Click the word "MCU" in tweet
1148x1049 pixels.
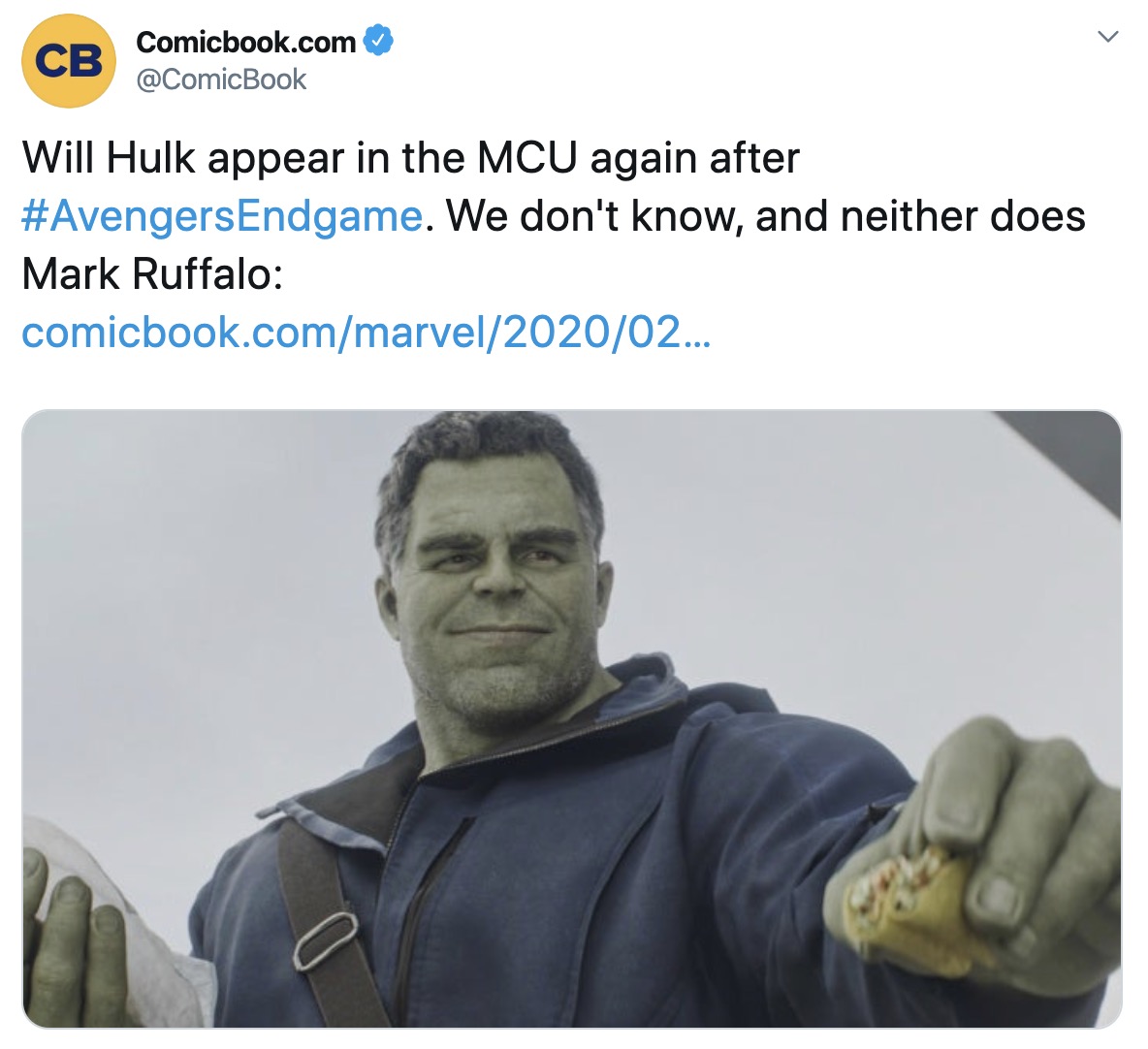coord(527,158)
